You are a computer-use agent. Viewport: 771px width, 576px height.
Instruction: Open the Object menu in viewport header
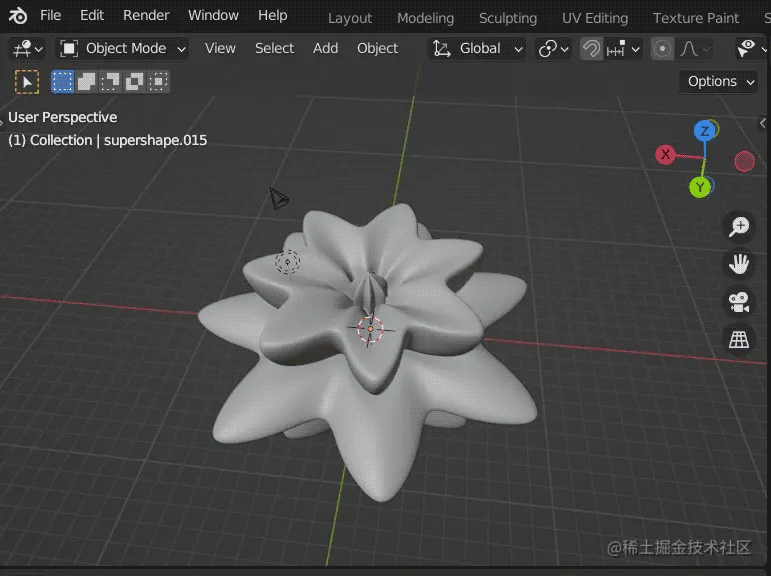[378, 49]
